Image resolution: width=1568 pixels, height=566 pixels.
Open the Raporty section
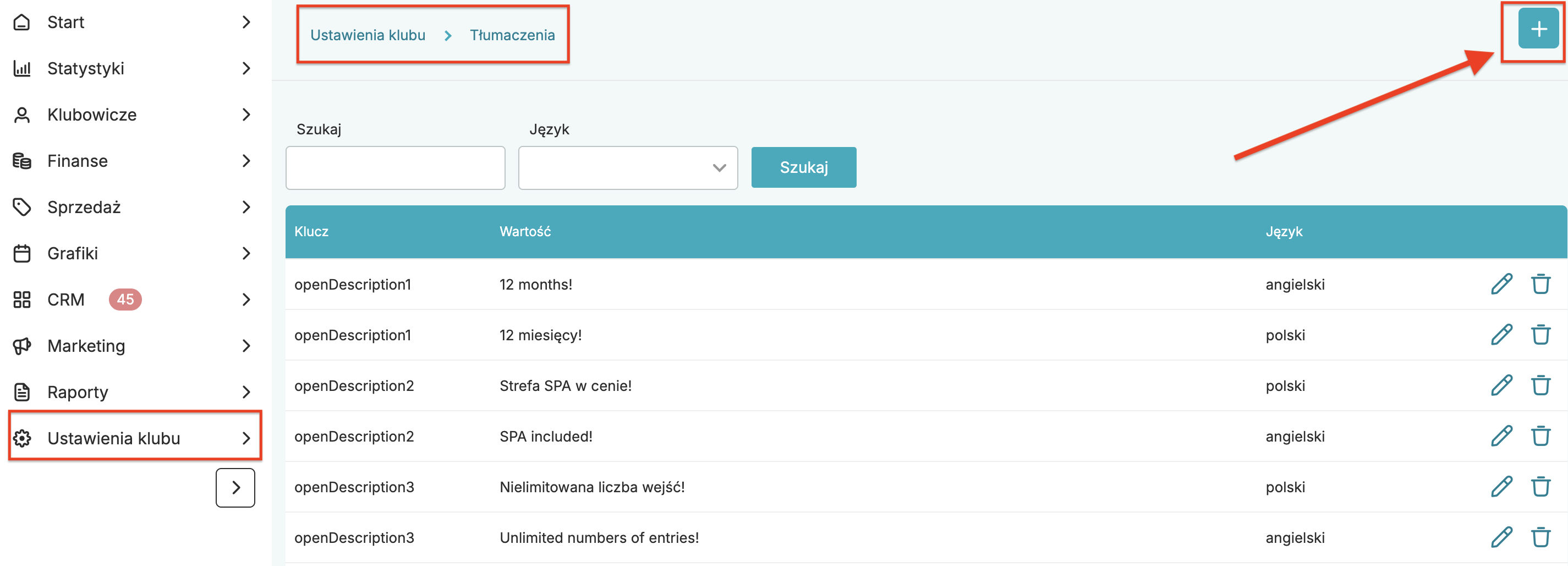pos(78,393)
